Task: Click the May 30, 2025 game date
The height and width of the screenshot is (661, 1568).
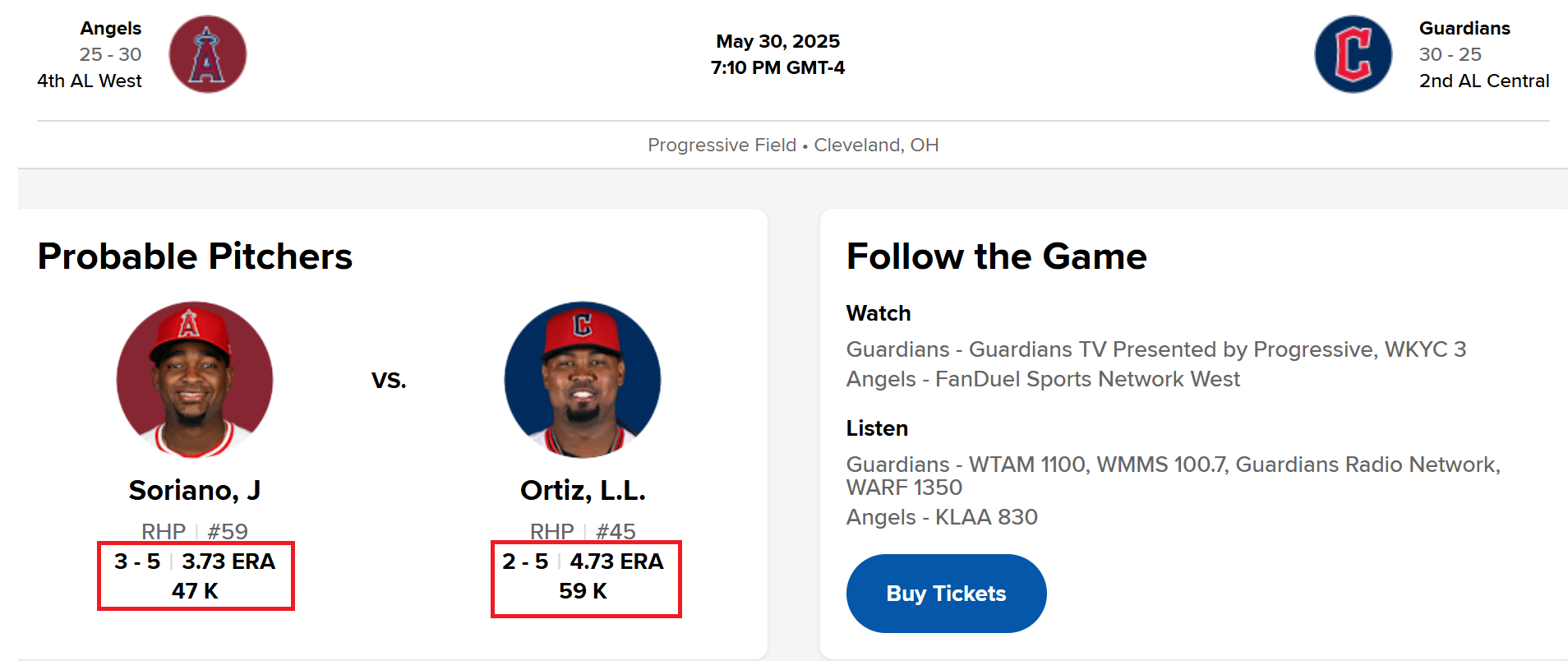Action: [777, 41]
